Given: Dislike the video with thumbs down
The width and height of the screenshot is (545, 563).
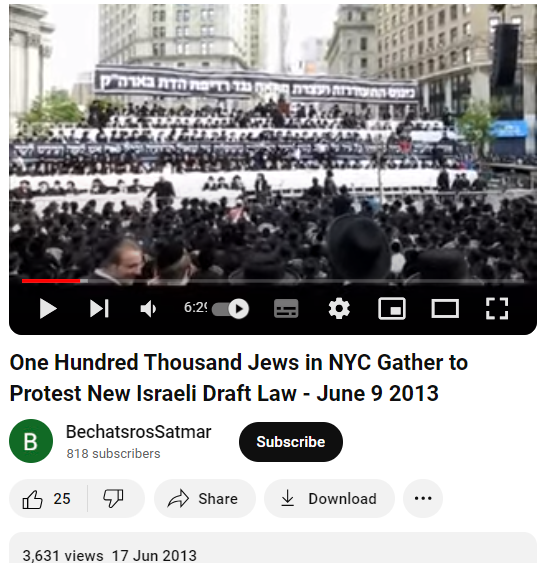Looking at the screenshot, I should (113, 499).
